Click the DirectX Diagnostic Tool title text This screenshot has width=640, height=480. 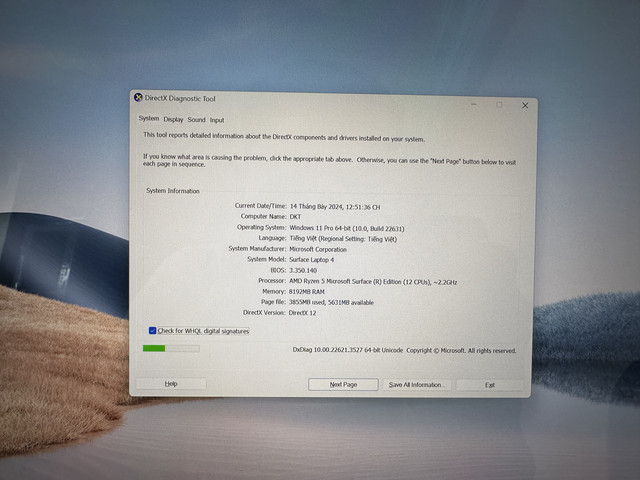pyautogui.click(x=180, y=98)
